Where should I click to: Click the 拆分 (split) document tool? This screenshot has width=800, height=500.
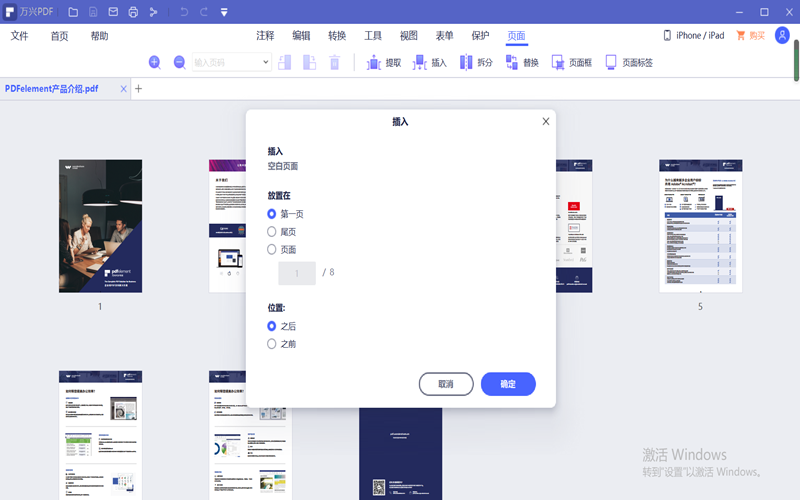pos(475,62)
